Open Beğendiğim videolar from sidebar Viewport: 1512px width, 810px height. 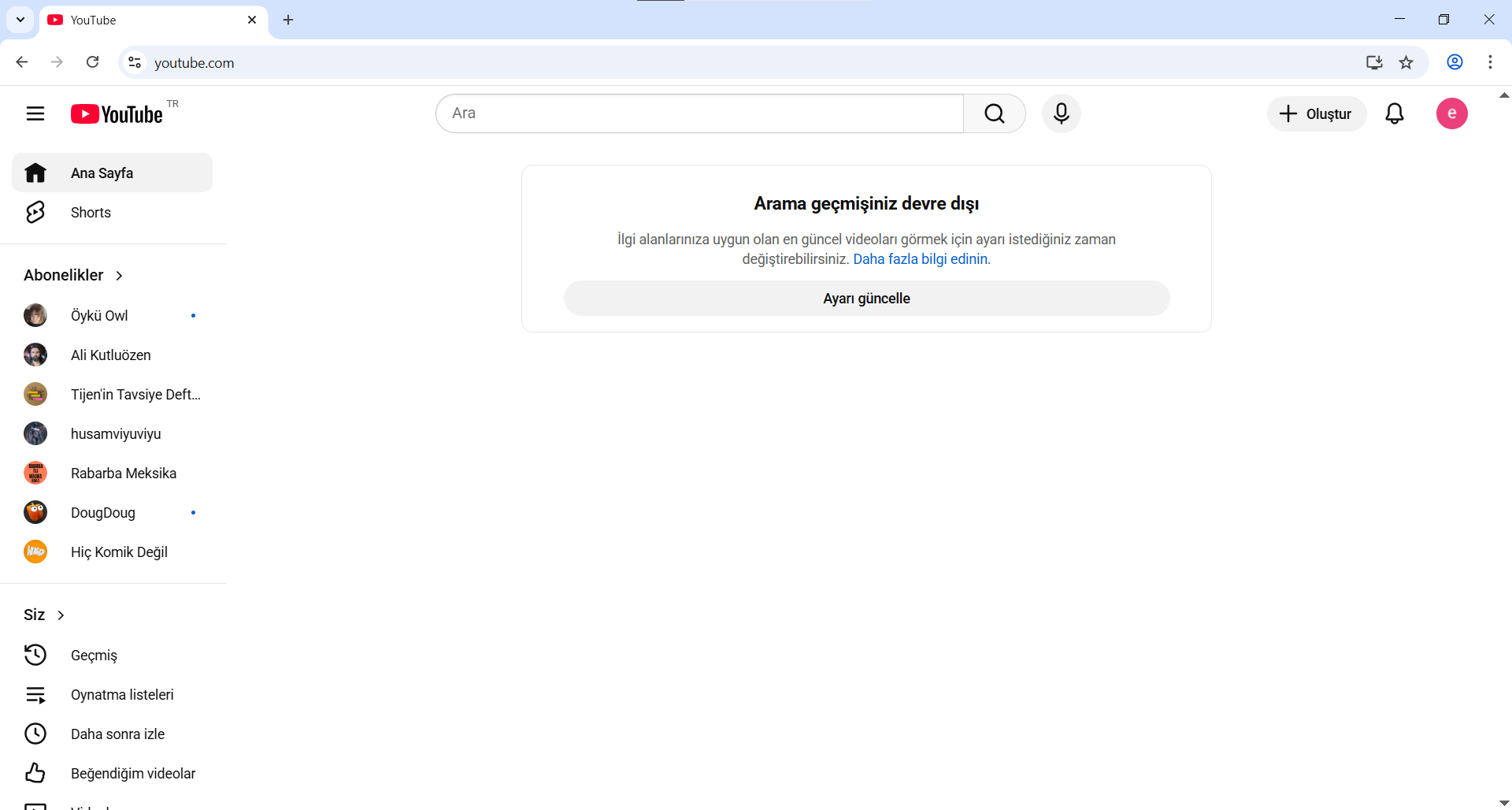coord(112,773)
